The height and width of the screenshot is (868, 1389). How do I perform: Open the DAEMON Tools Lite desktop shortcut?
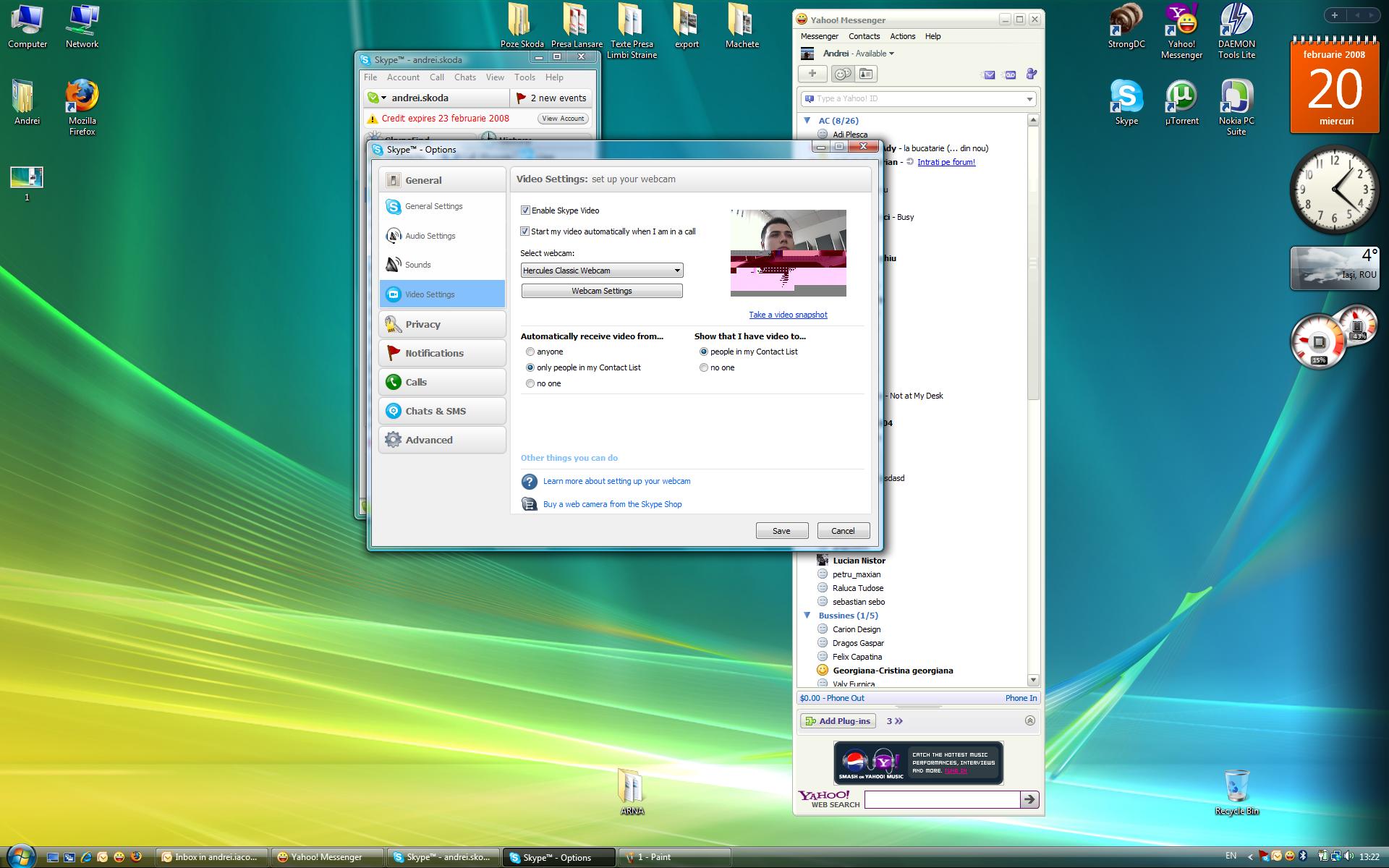1236,32
